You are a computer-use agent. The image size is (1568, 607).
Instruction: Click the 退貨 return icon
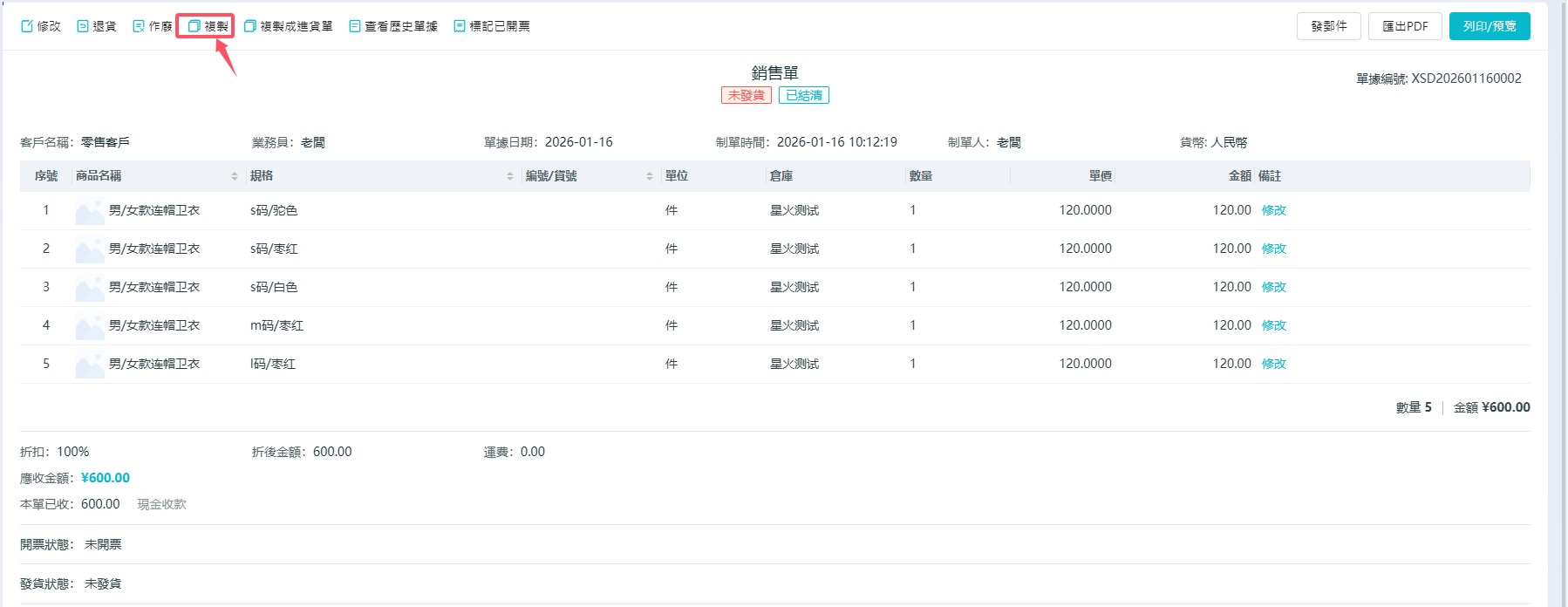pos(83,26)
